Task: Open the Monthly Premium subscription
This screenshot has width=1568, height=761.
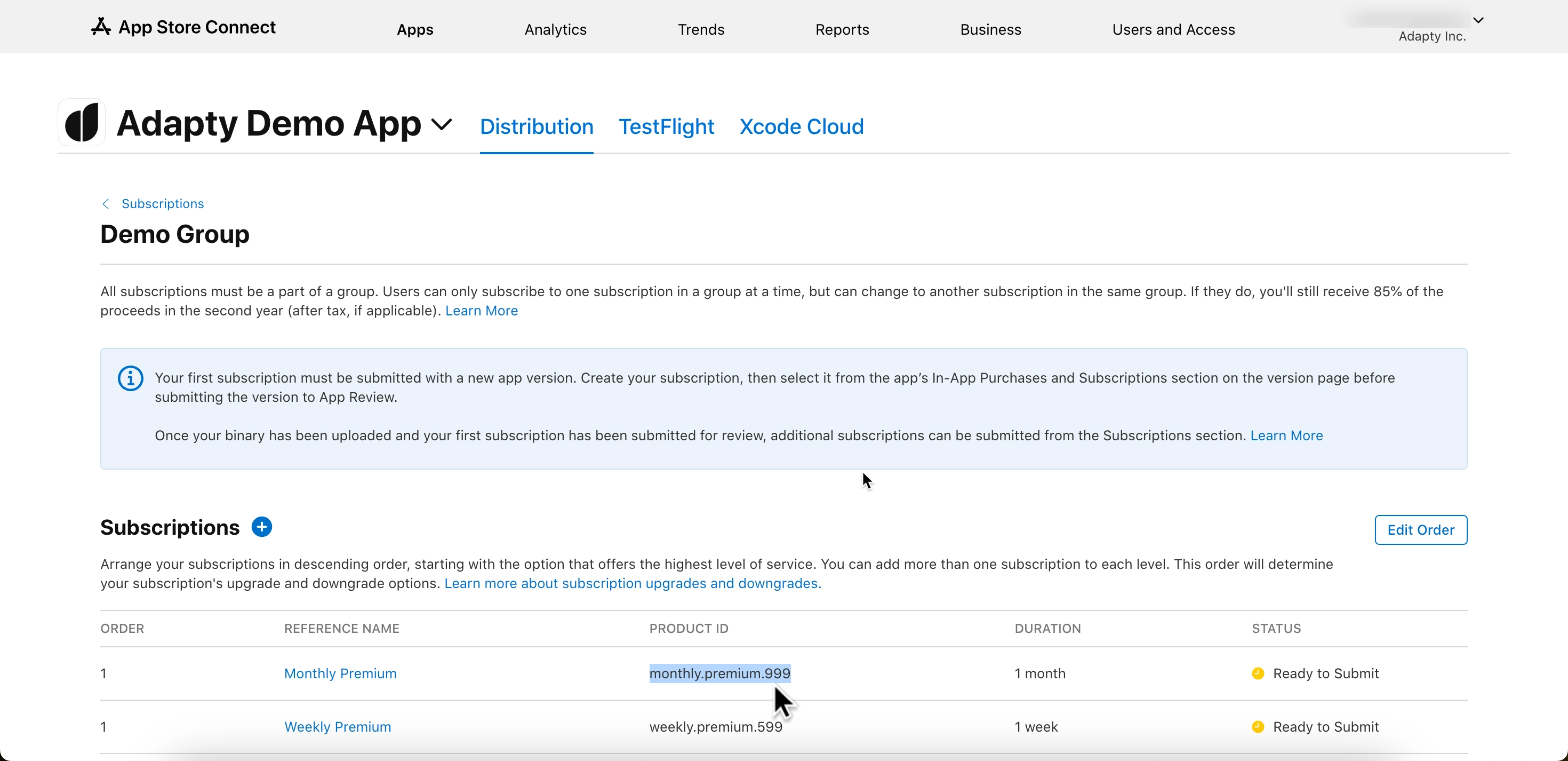Action: [x=340, y=673]
